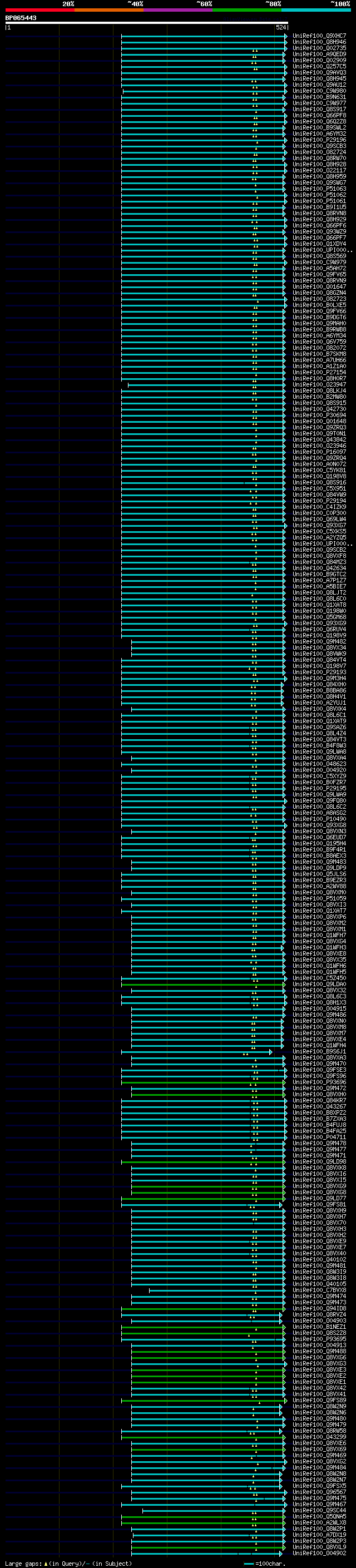Image resolution: width=356 pixels, height=1568 pixels.
Task: Select the UniRef100_P29193 entry
Action: [x=319, y=672]
